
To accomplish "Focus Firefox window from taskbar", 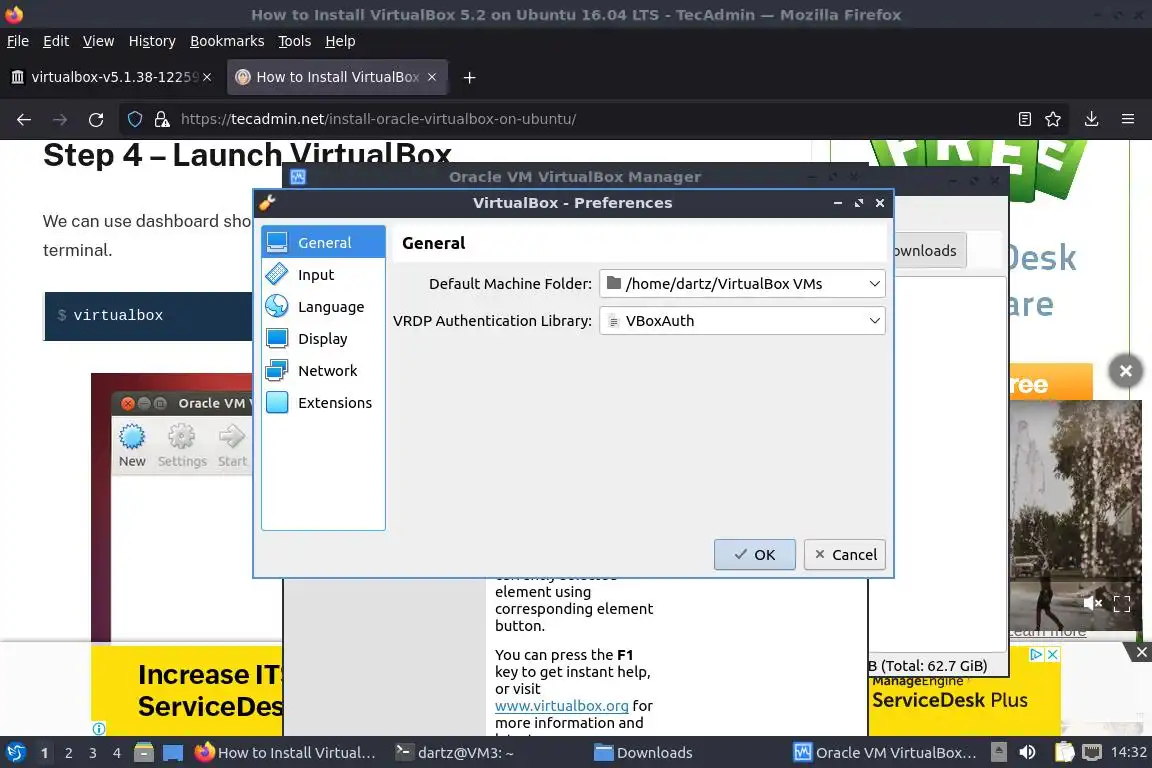I will pos(287,753).
